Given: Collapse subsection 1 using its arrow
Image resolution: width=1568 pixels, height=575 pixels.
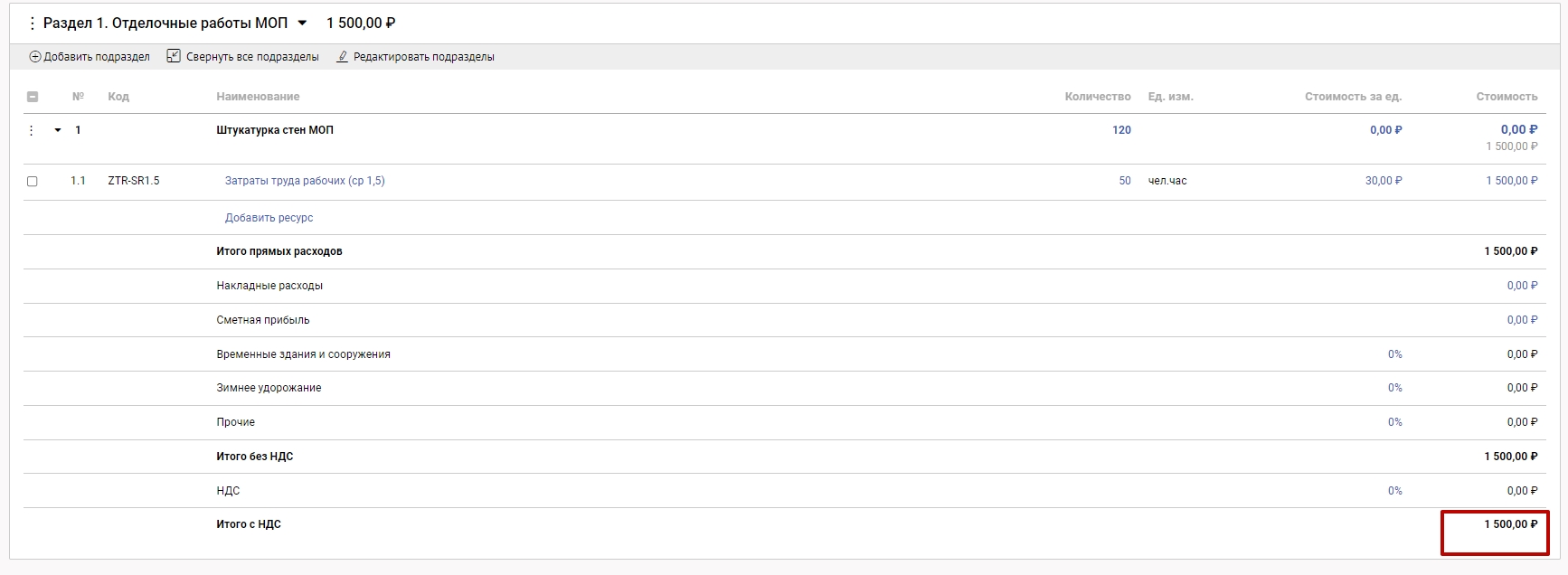Looking at the screenshot, I should click(58, 130).
